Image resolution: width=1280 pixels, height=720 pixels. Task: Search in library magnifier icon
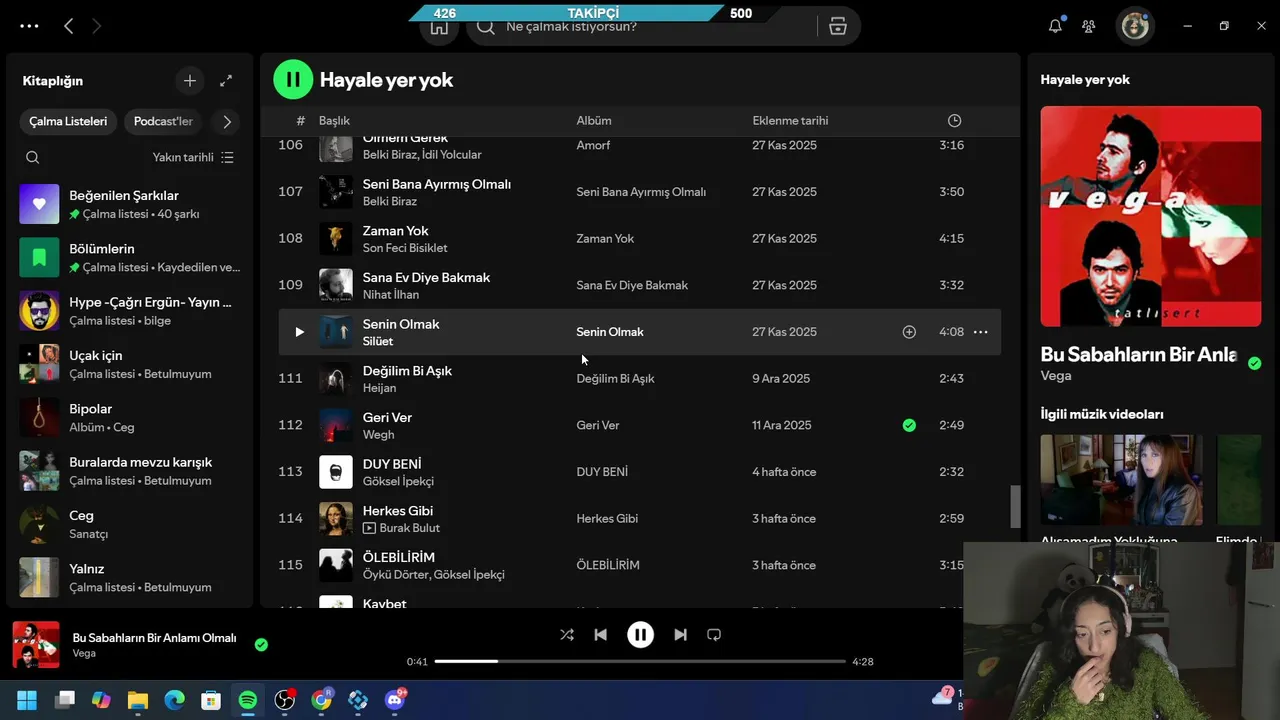(x=33, y=157)
